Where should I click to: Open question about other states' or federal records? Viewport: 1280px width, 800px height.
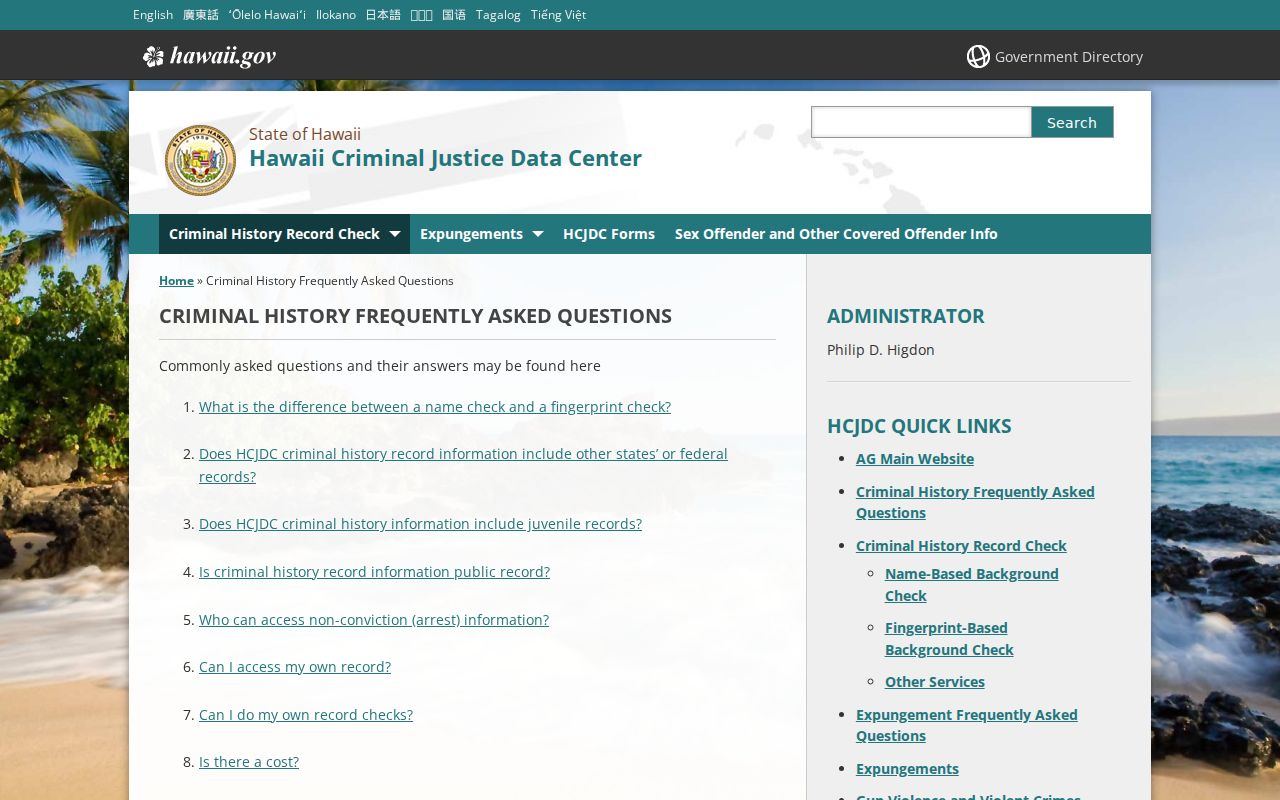[x=463, y=465]
